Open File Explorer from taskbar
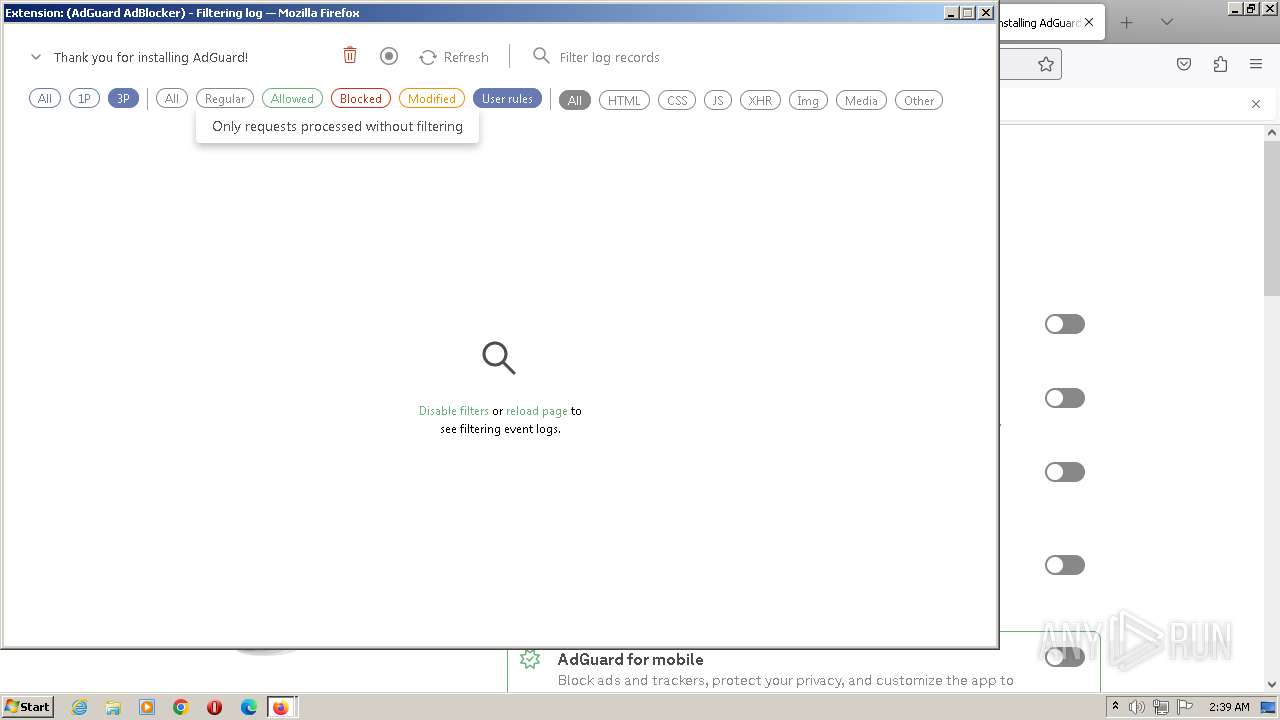Viewport: 1280px width, 720px height. 113,707
